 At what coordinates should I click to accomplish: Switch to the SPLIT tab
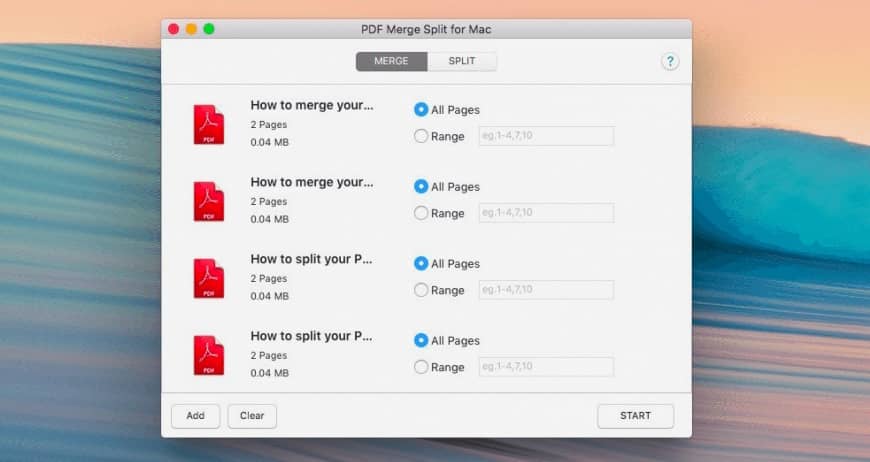pos(462,61)
